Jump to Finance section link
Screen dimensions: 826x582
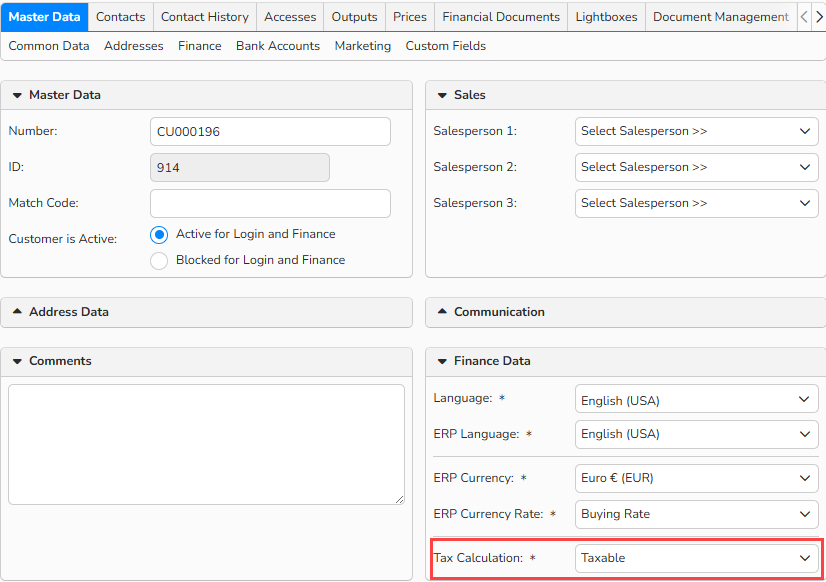200,46
